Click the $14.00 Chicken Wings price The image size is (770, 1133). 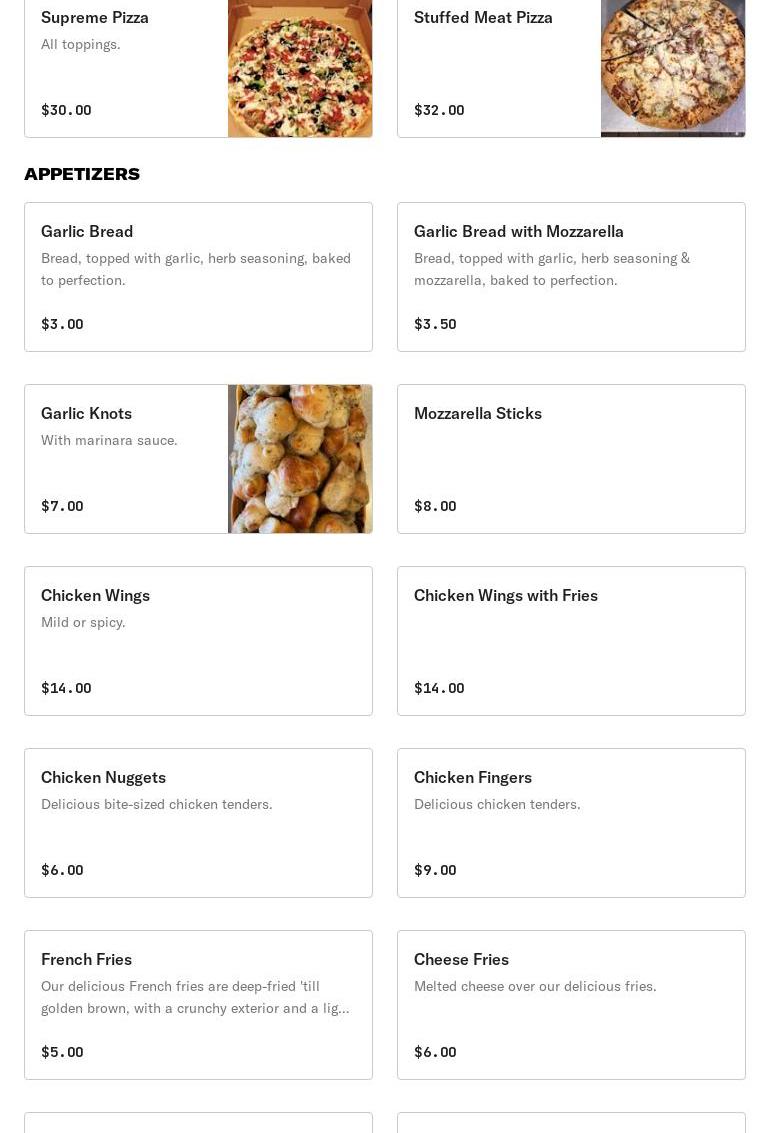[x=66, y=688]
